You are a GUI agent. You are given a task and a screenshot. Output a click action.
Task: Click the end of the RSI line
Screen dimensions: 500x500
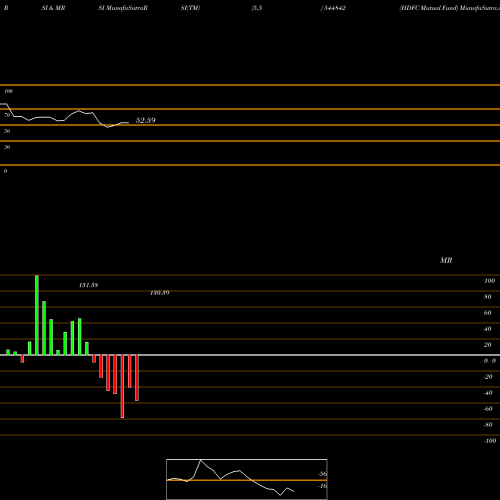click(128, 123)
